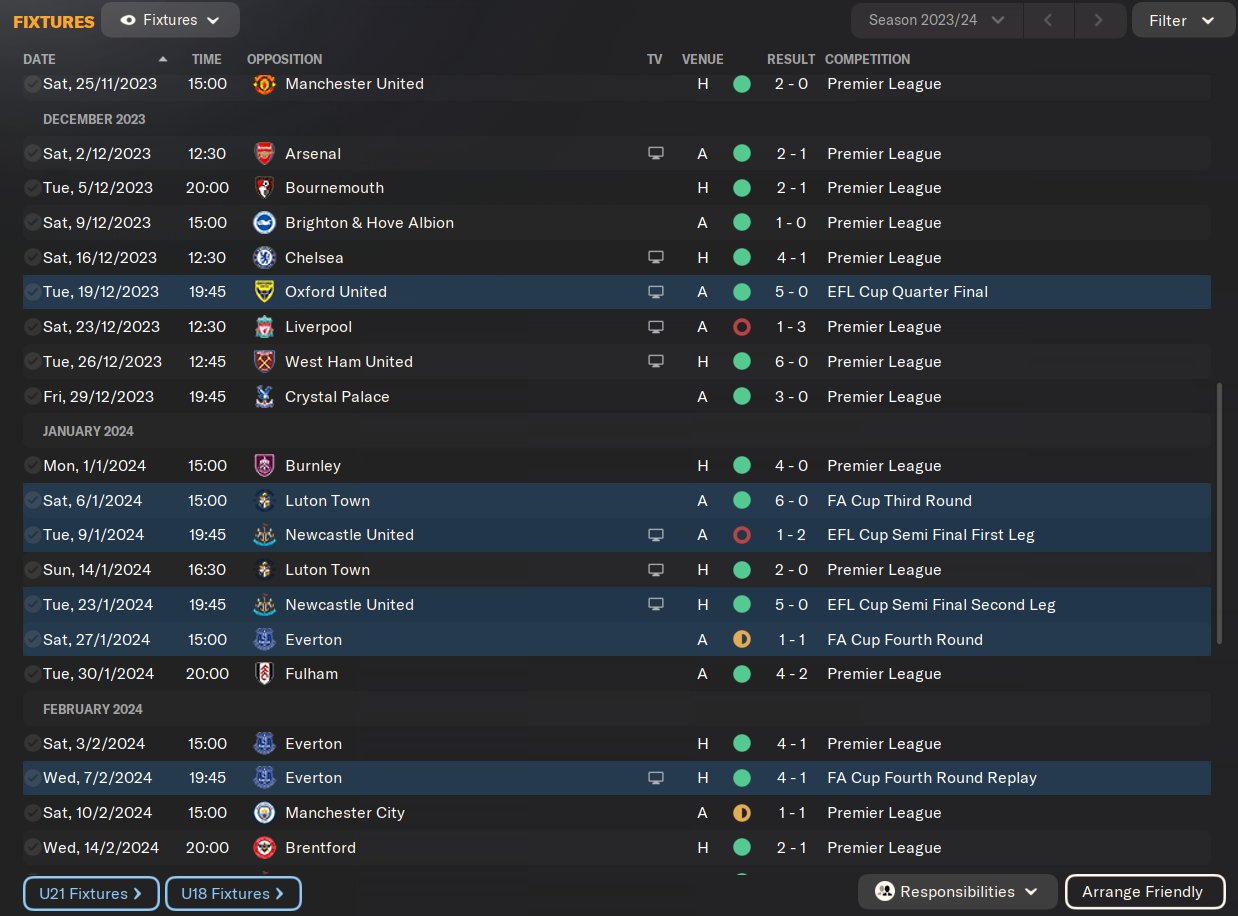Sort by the Date column header

pyautogui.click(x=40, y=59)
